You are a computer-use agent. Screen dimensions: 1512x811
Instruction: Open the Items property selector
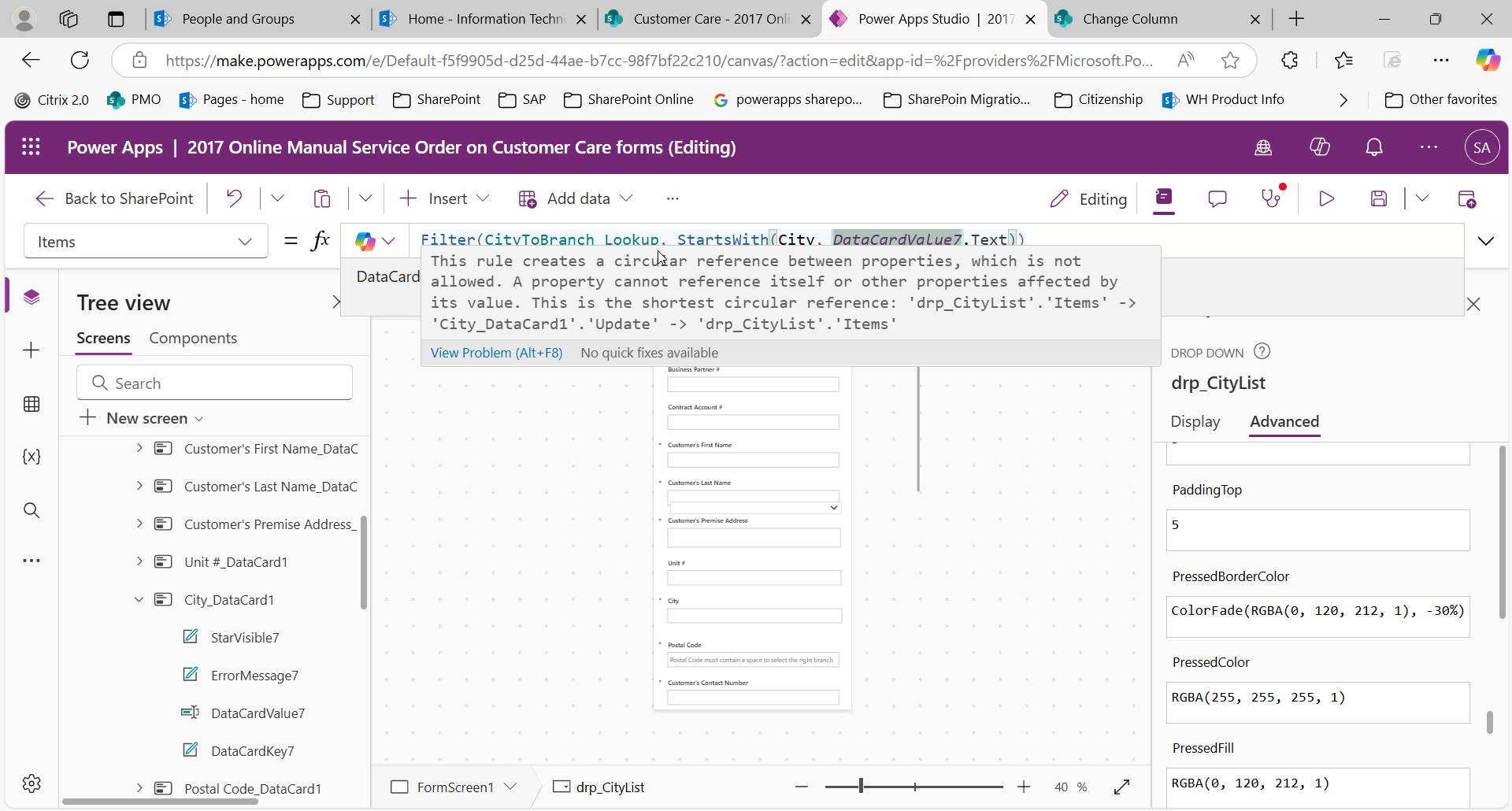click(146, 241)
